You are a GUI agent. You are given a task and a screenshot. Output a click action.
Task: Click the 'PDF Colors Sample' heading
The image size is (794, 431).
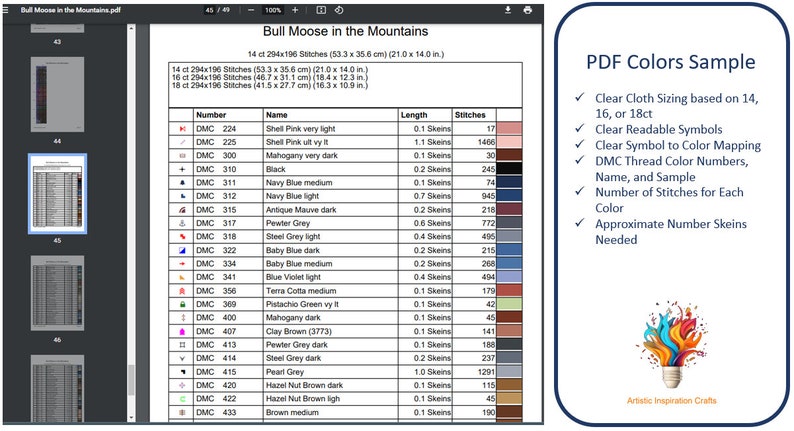(670, 62)
